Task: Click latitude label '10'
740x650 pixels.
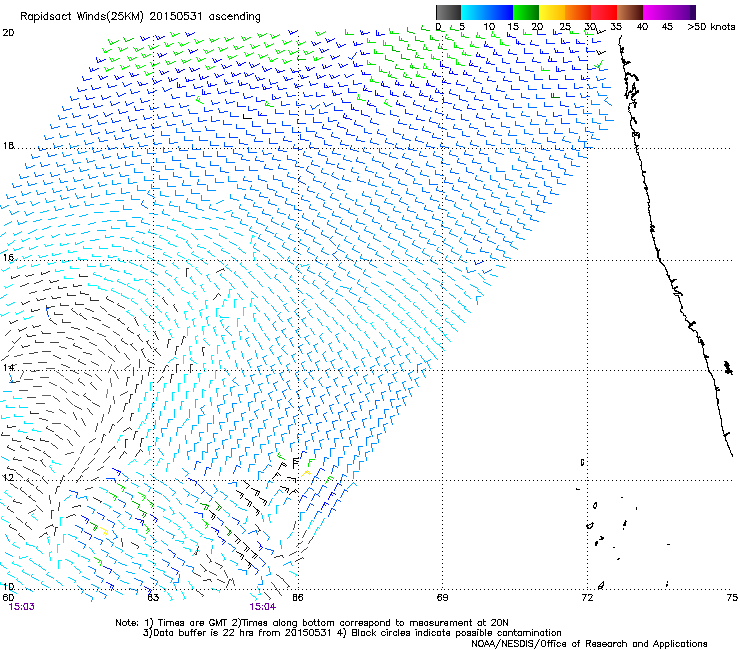Action: tap(8, 587)
